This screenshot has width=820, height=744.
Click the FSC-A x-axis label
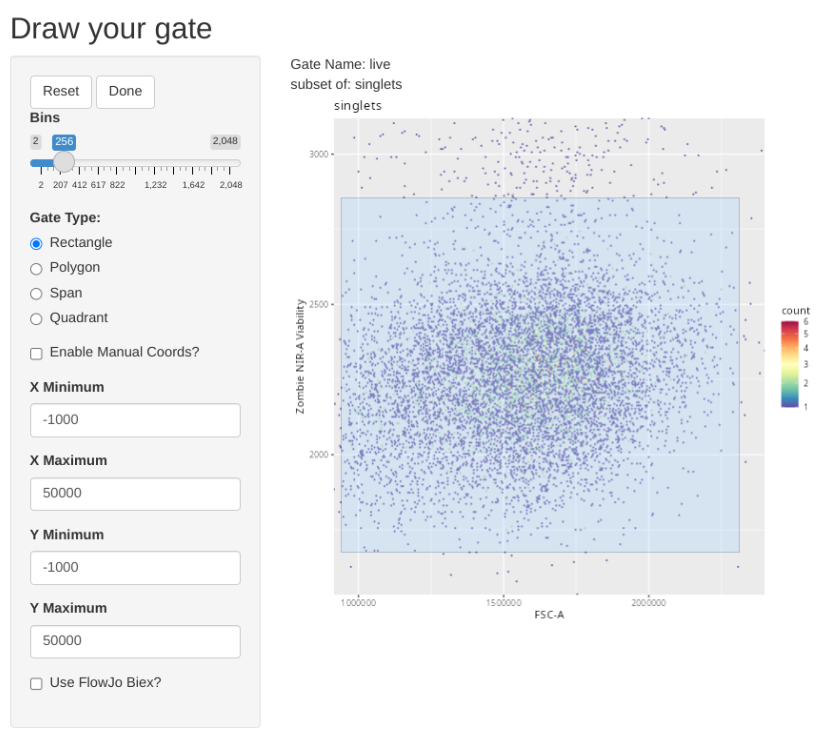(549, 614)
